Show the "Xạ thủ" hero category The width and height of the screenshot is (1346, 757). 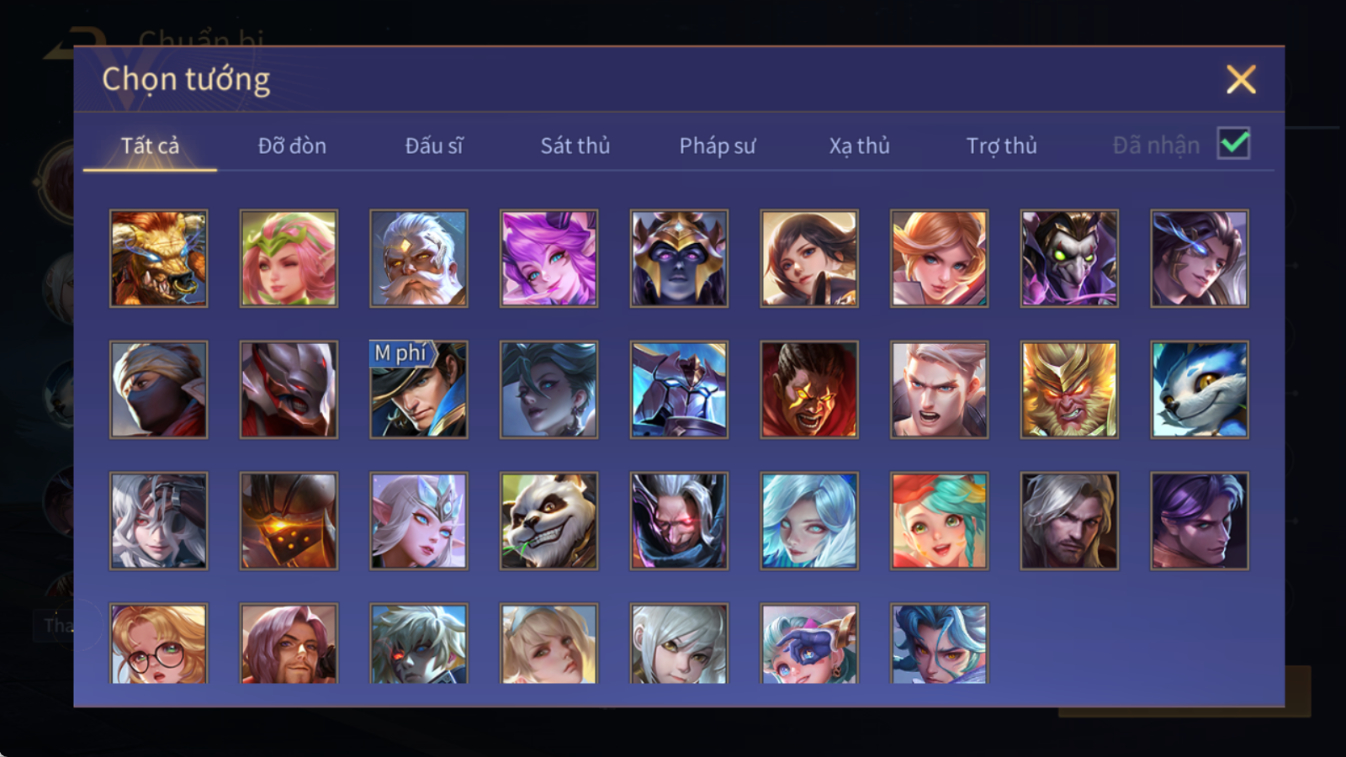pos(859,146)
